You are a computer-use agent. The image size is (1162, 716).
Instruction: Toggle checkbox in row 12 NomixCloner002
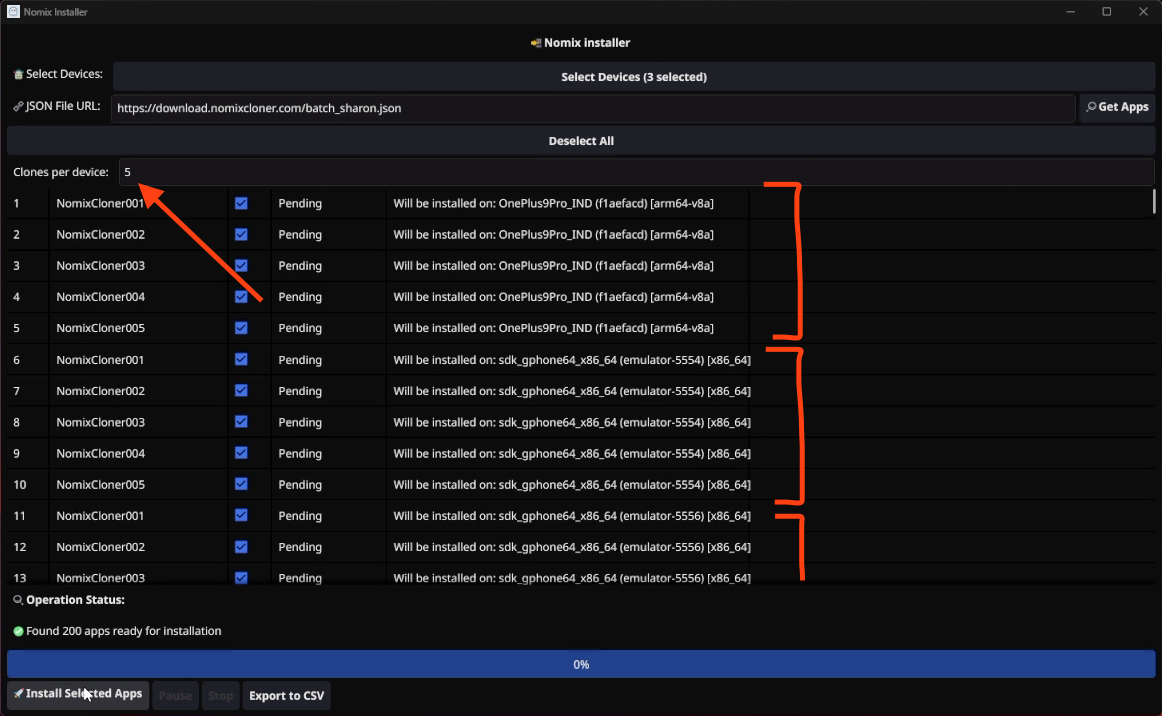point(242,547)
